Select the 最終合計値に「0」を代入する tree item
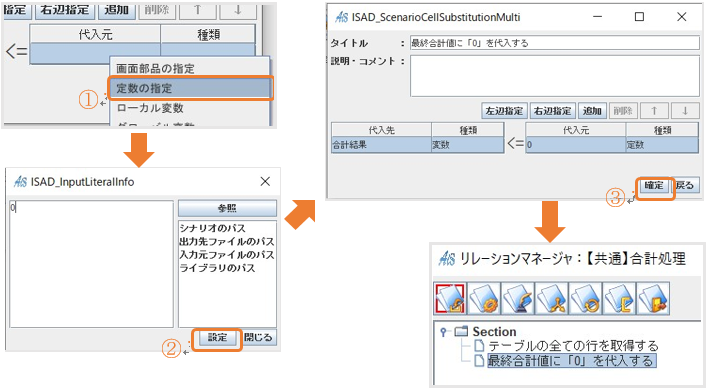 [x=571, y=361]
